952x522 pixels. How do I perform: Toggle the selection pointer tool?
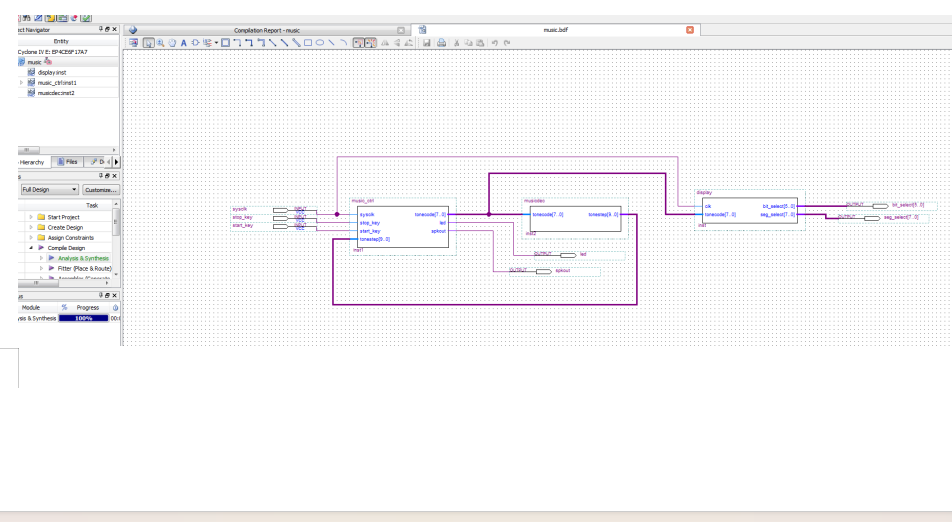pyautogui.click(x=149, y=43)
